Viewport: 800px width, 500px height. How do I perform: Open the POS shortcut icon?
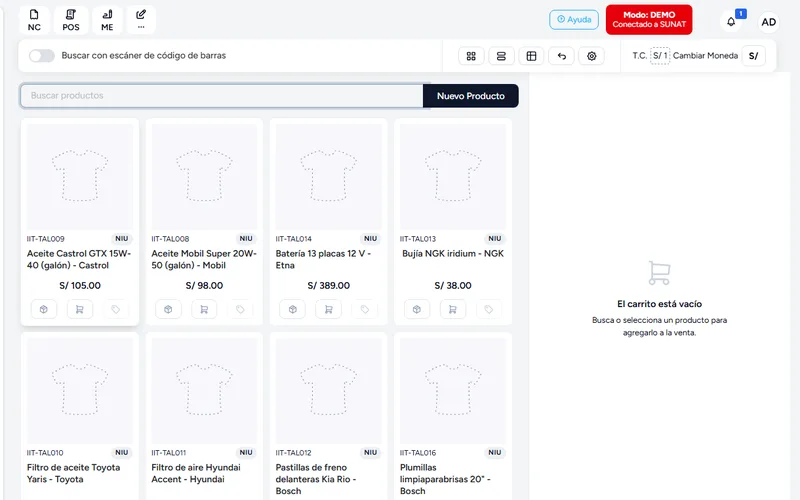(71, 20)
